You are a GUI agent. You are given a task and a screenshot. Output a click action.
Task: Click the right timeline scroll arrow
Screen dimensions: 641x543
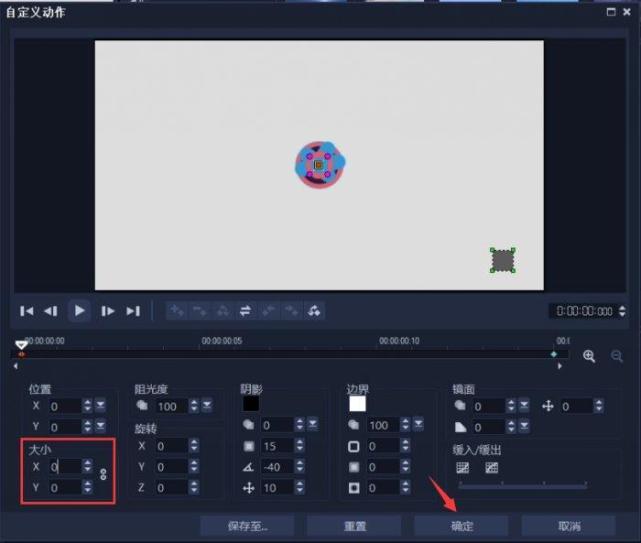point(560,366)
